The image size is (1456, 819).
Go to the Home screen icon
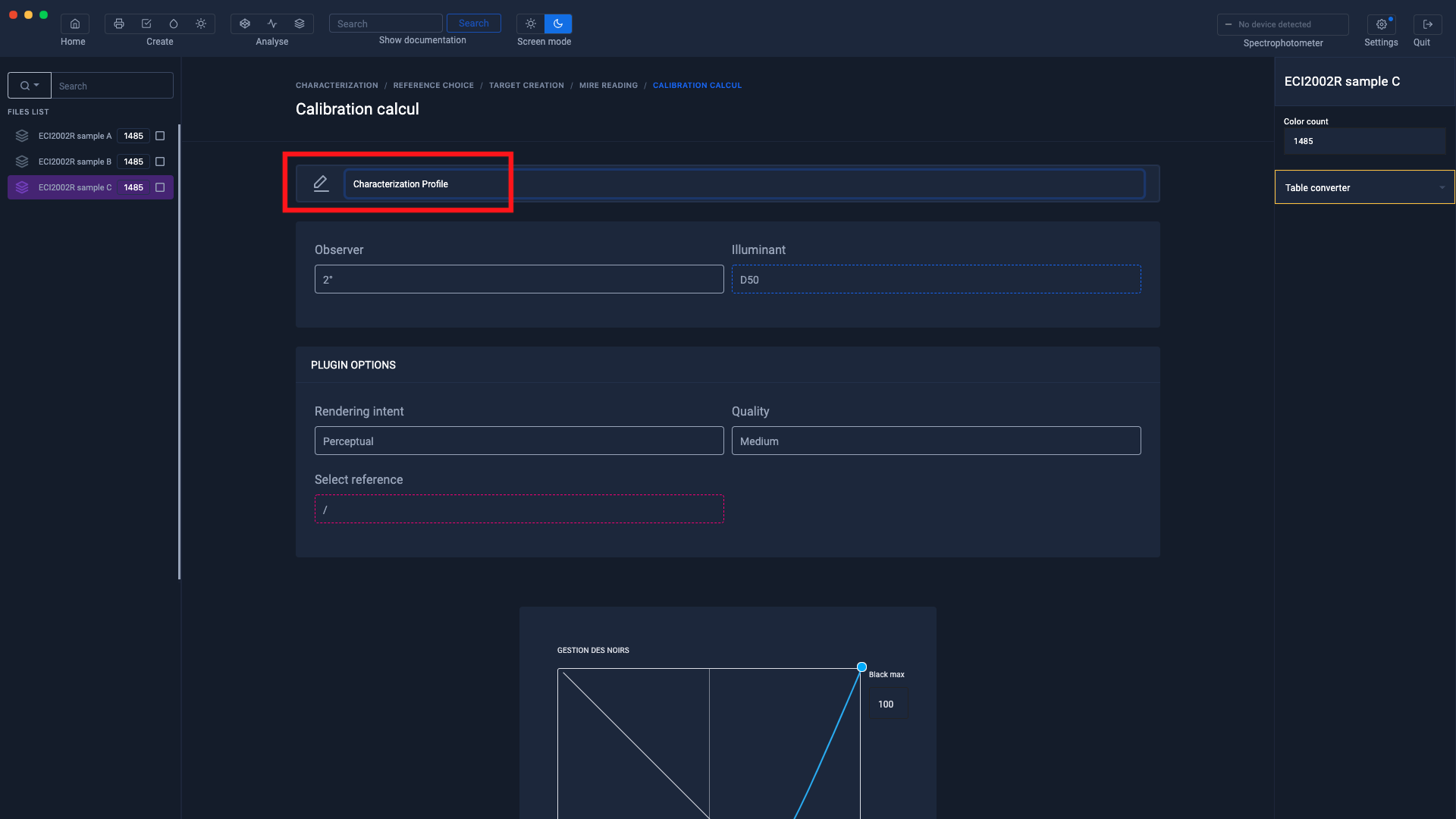coord(74,24)
